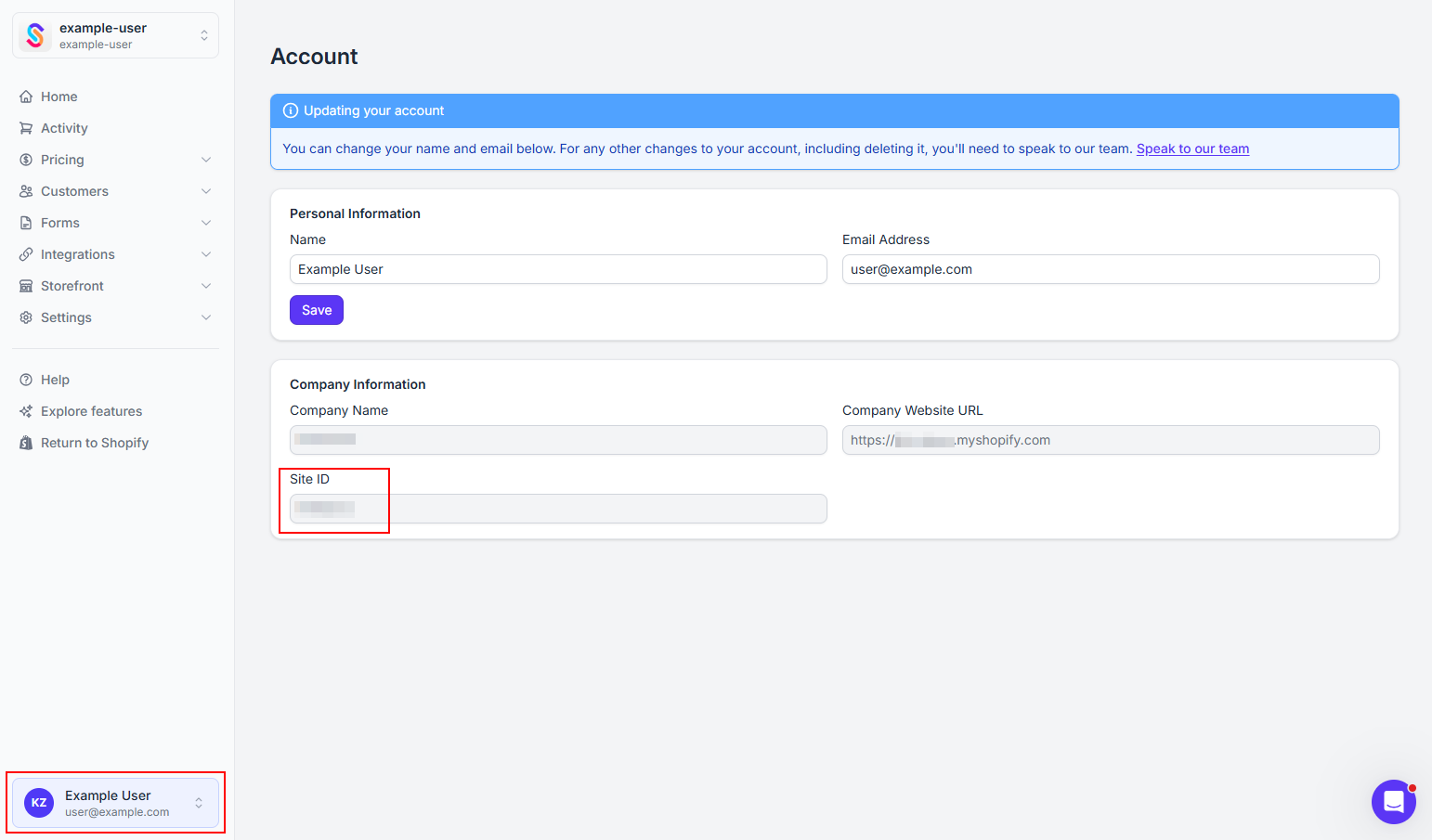Image resolution: width=1432 pixels, height=840 pixels.
Task: Click user@example.com in bottom user card
Action: click(117, 812)
